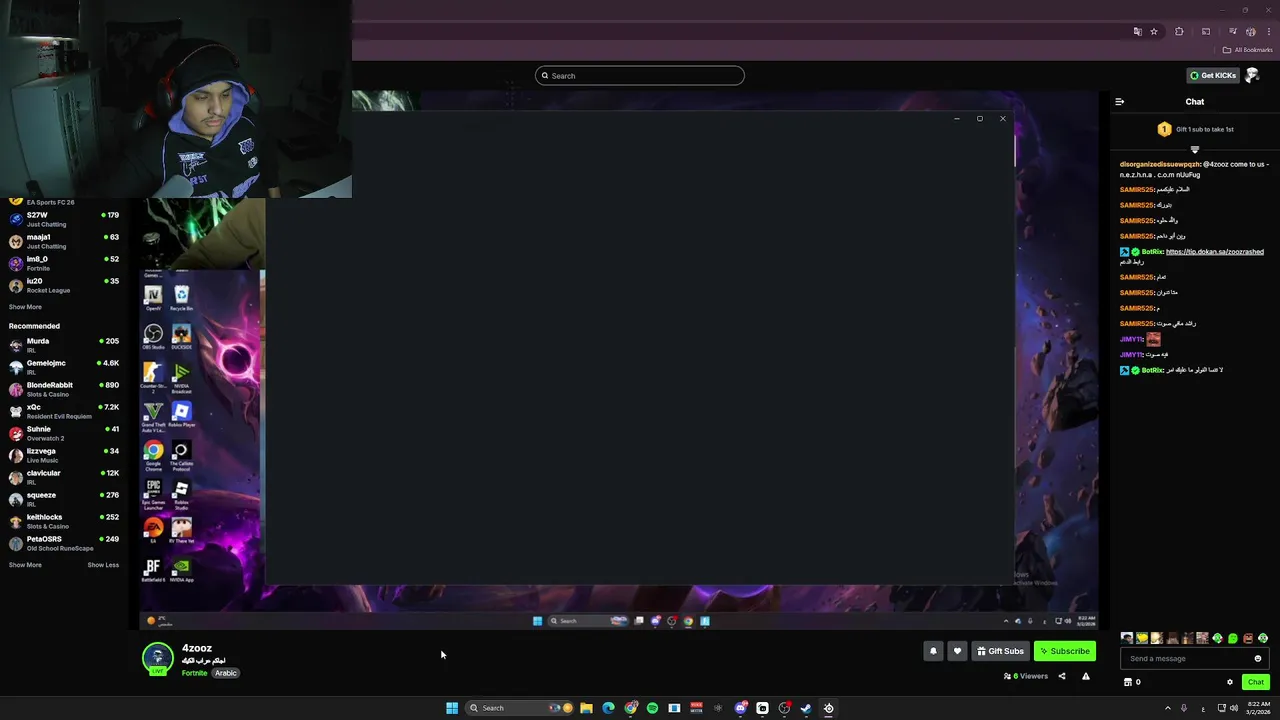Open the clock showing 8:22 AM
Image resolution: width=1280 pixels, height=720 pixels.
tap(1256, 708)
